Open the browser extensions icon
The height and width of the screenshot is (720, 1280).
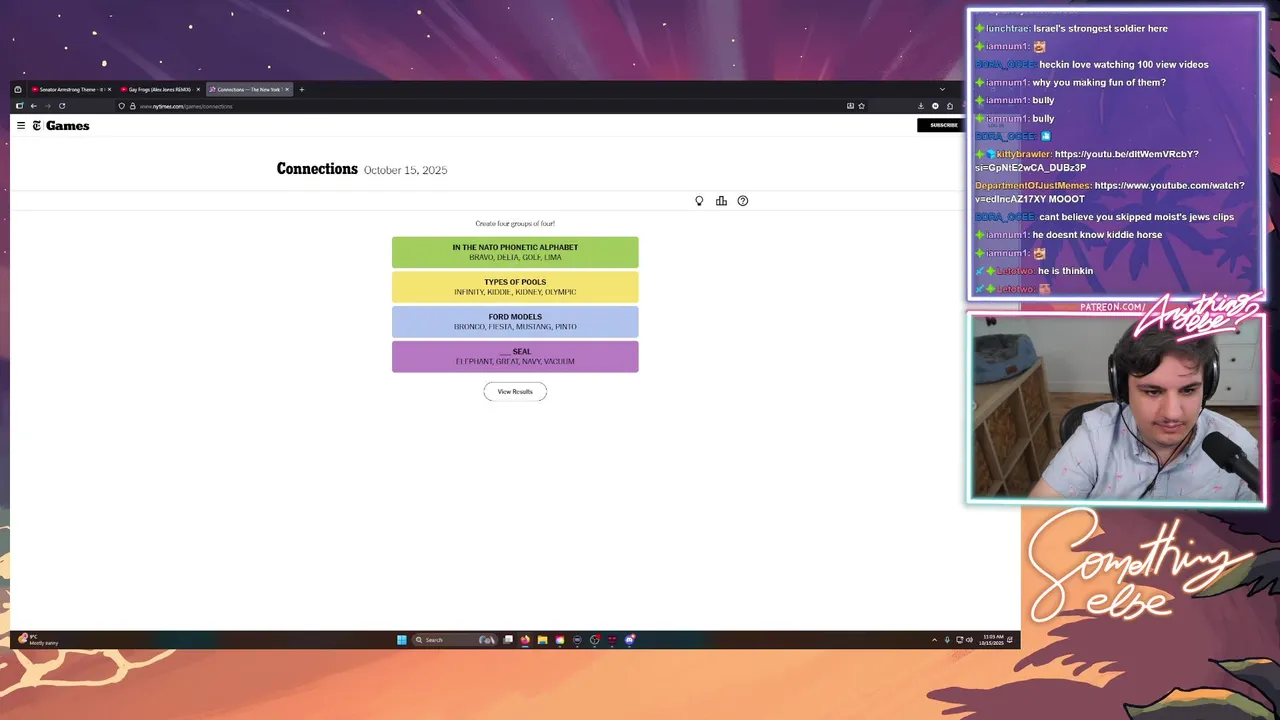click(950, 106)
